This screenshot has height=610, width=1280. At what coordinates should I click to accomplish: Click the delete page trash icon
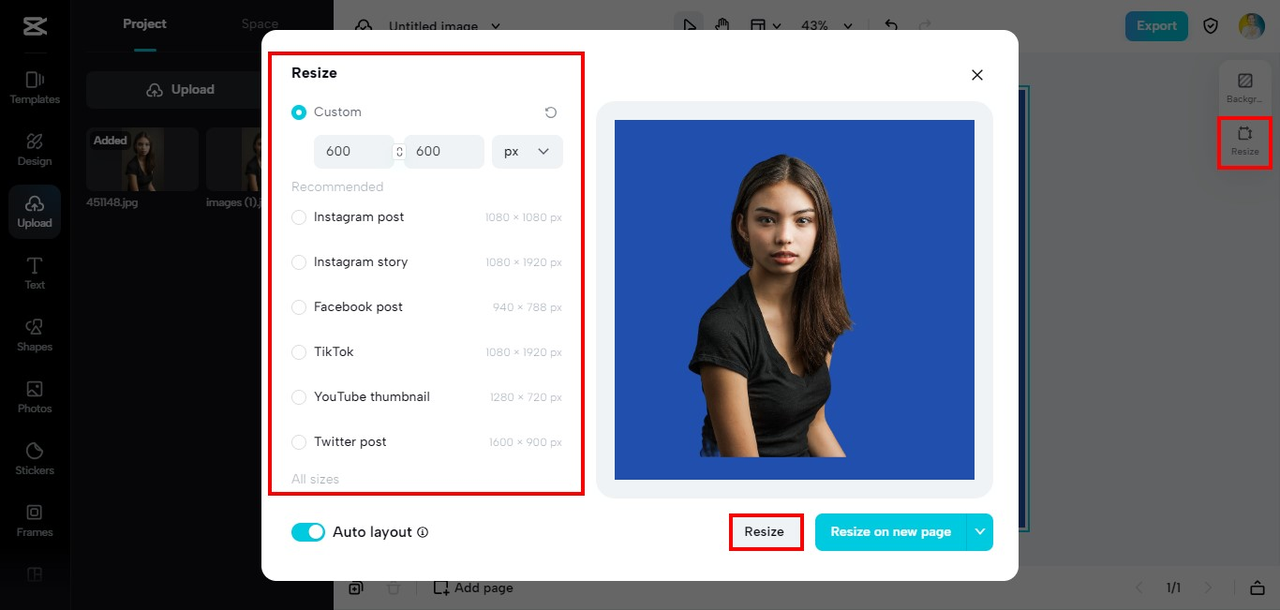point(393,588)
